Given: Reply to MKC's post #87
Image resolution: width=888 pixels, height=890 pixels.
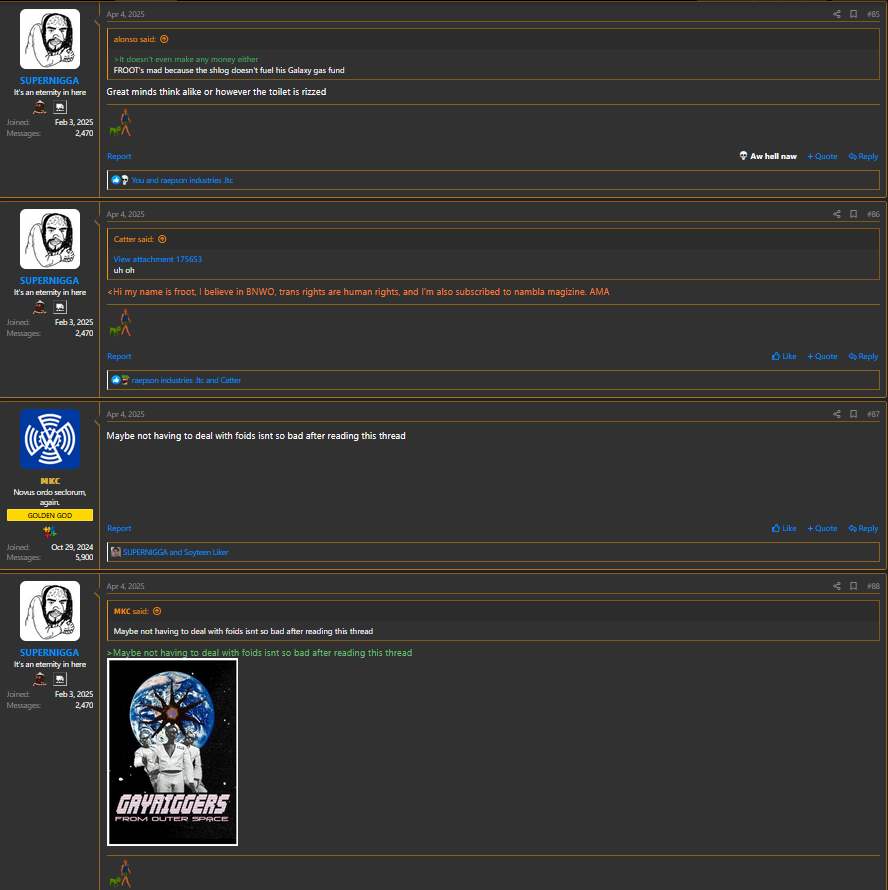Looking at the screenshot, I should point(864,528).
